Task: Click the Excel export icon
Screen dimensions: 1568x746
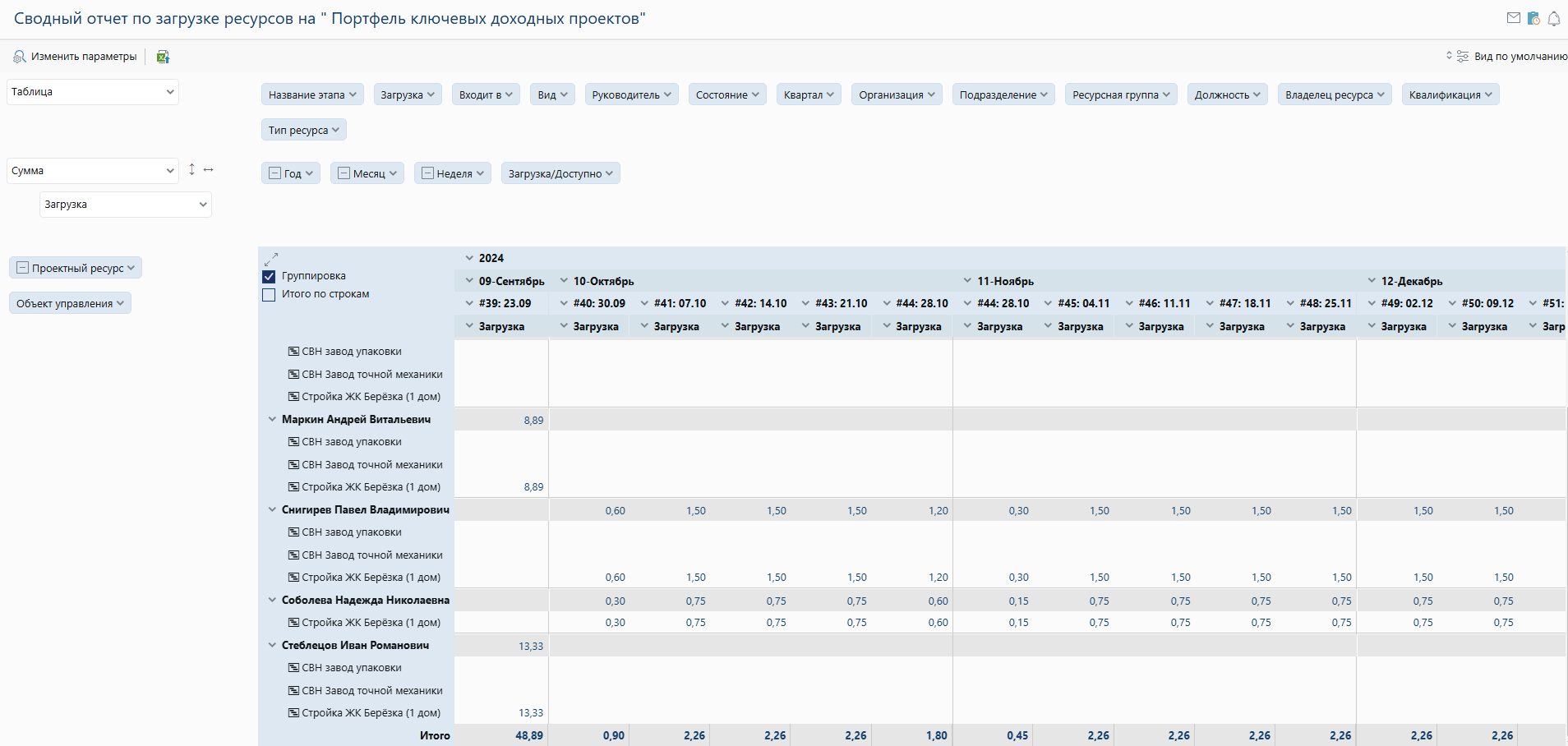Action: (163, 57)
